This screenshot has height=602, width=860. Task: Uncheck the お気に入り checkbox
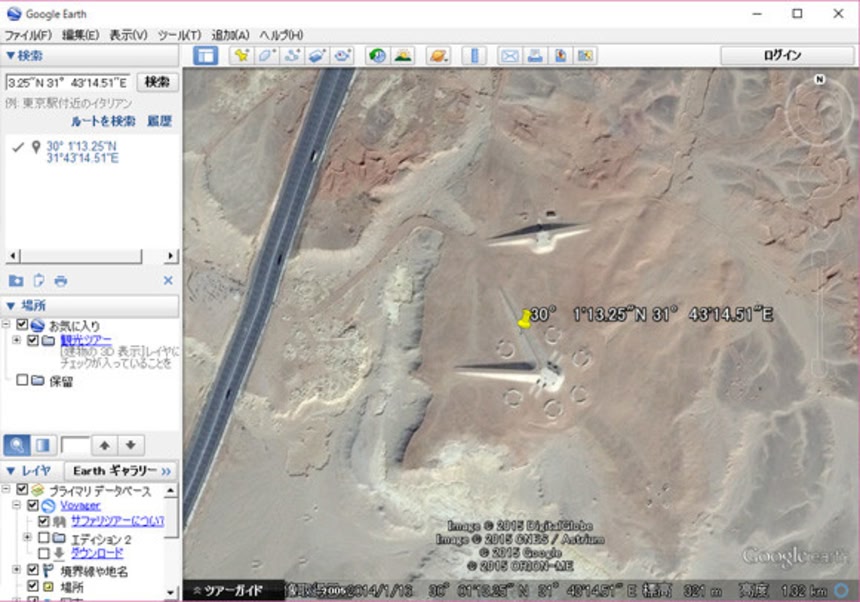(22, 325)
